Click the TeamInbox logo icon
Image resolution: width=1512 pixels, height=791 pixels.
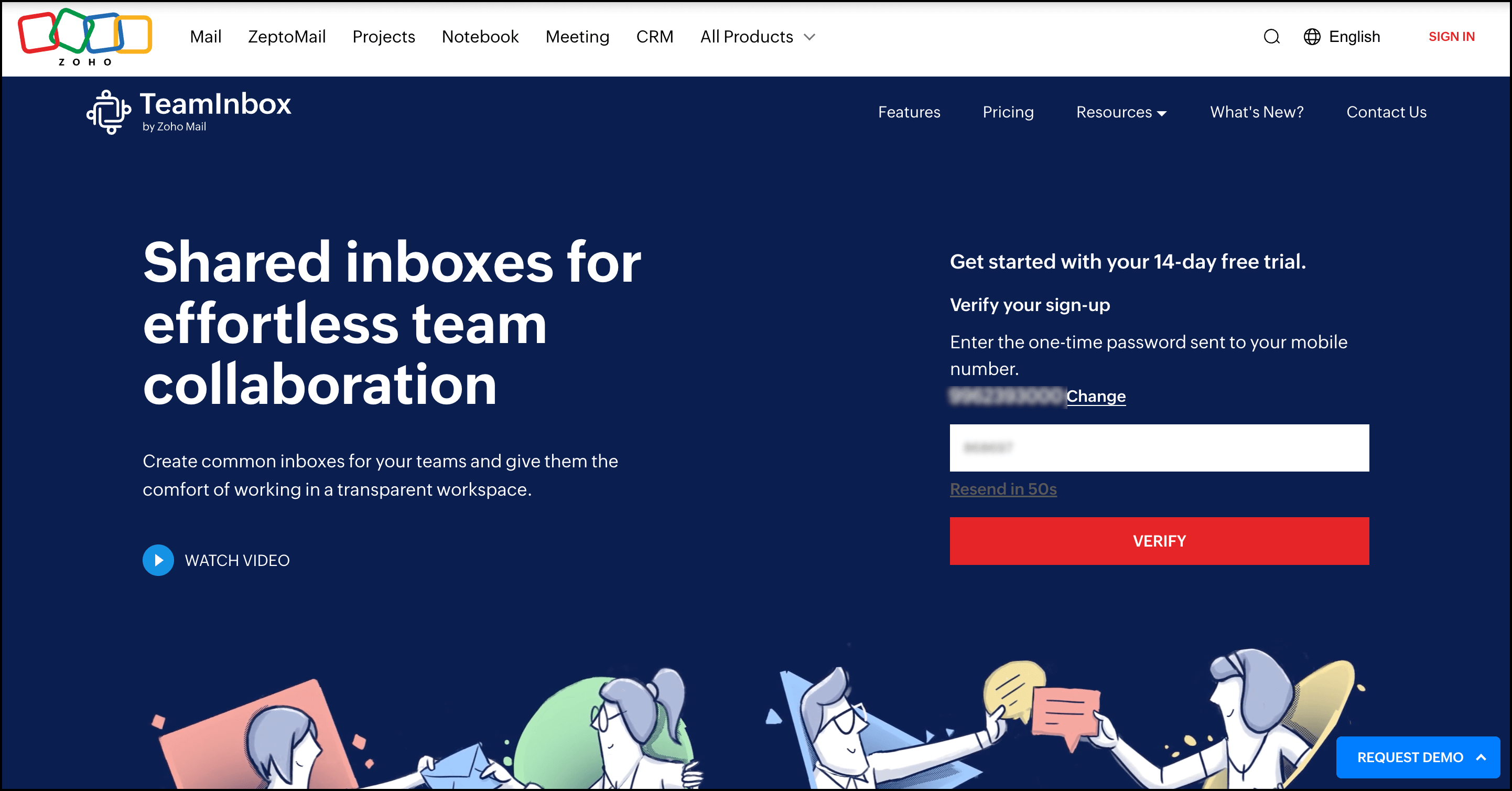click(x=109, y=112)
